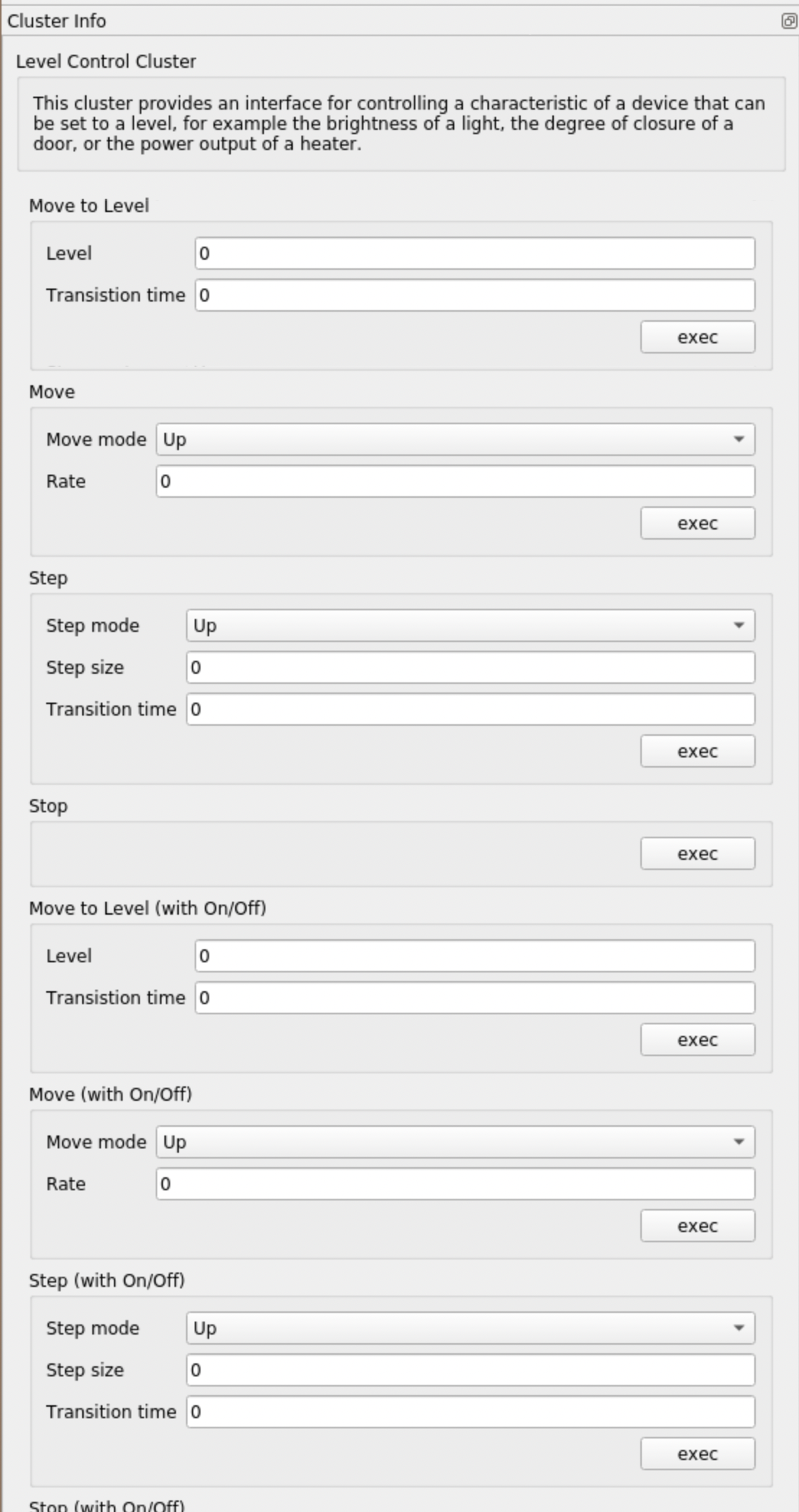799x1512 pixels.
Task: Click Step size field in Step (with On/Off)
Action: [471, 1370]
